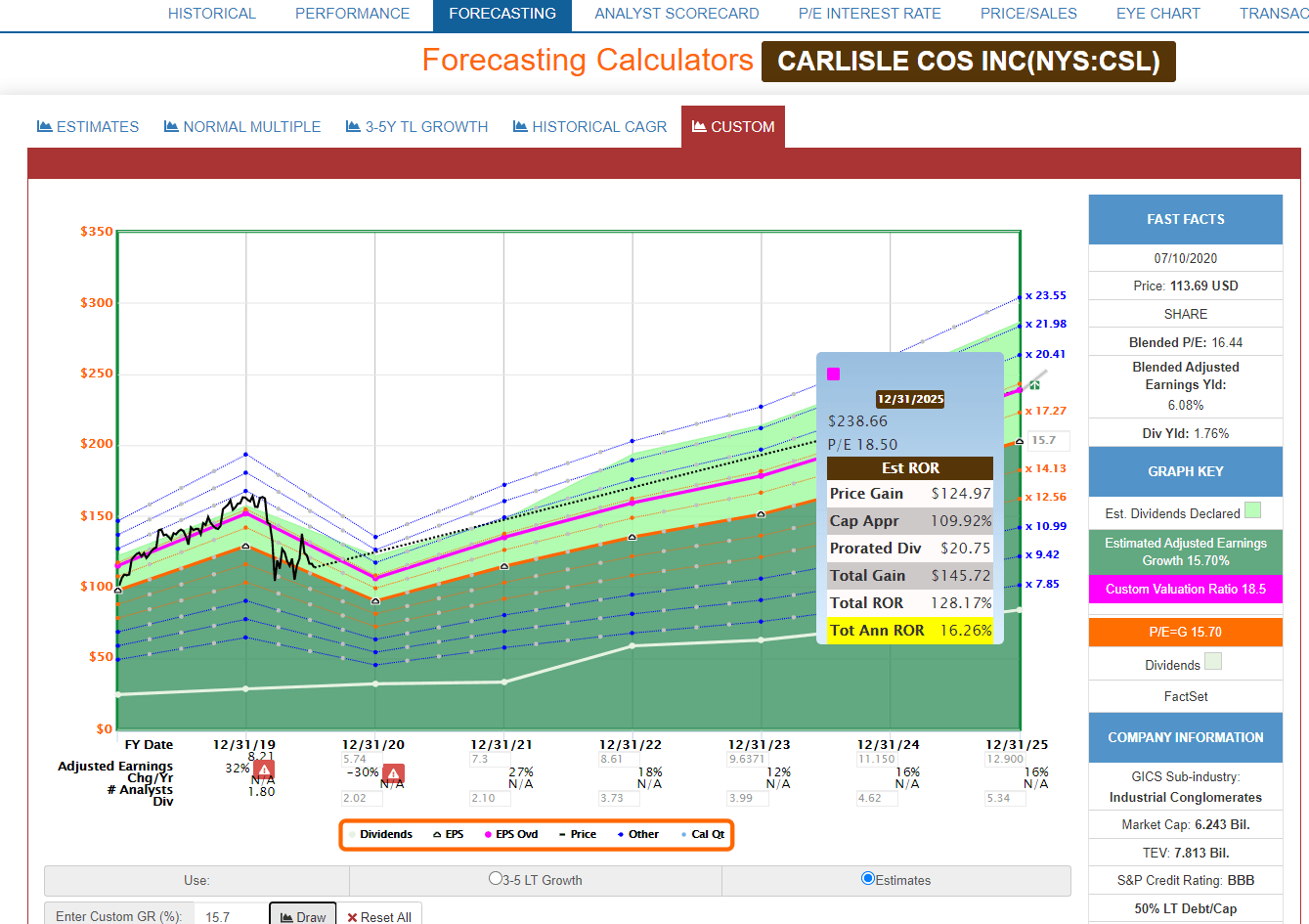Screen dimensions: 1309x924
Task: Click the FAST FACTS panel header
Action: 1186,219
